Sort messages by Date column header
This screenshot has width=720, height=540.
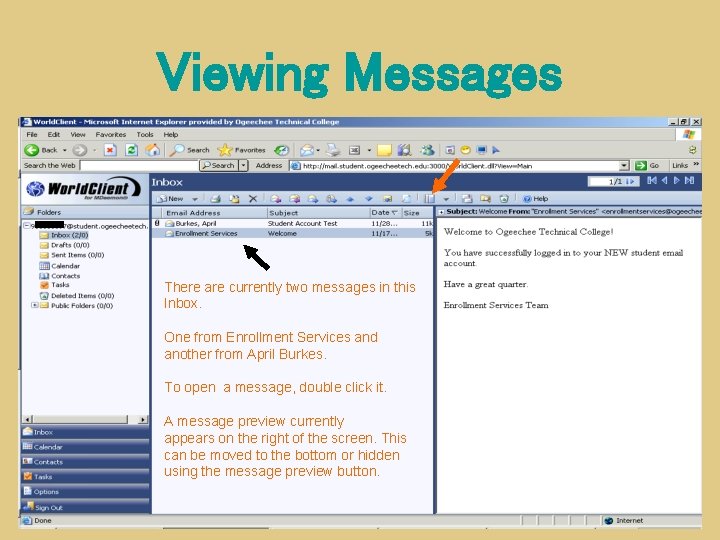(x=385, y=213)
